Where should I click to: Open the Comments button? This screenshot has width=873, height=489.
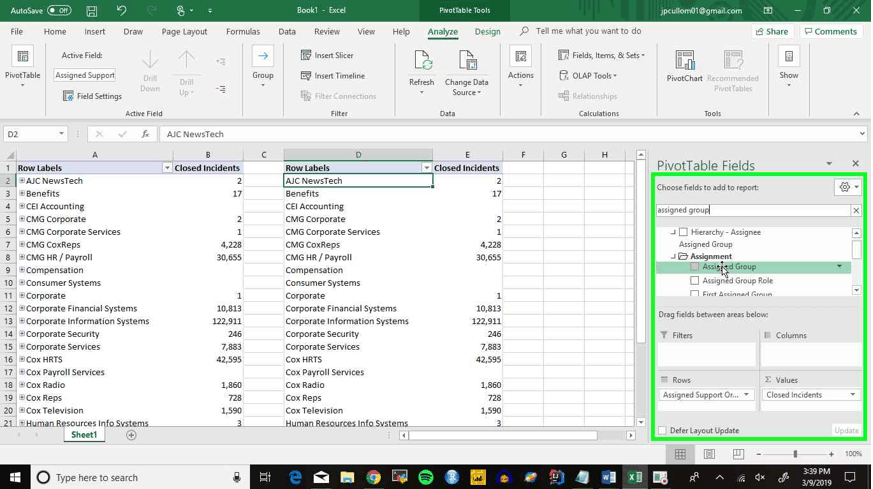click(x=831, y=31)
